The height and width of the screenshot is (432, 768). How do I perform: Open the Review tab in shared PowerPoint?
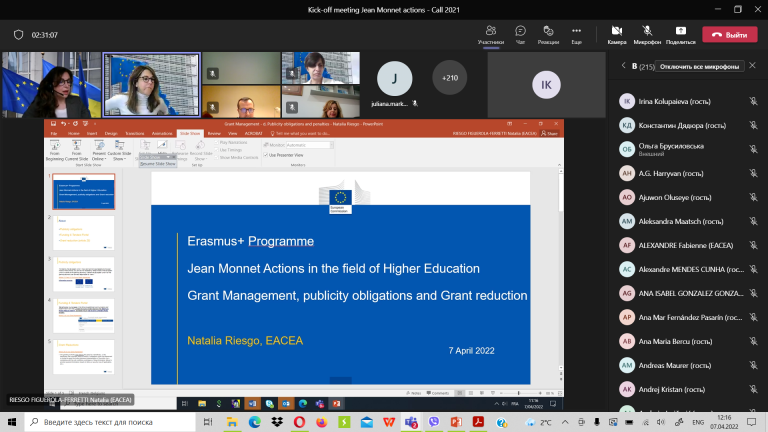214,133
